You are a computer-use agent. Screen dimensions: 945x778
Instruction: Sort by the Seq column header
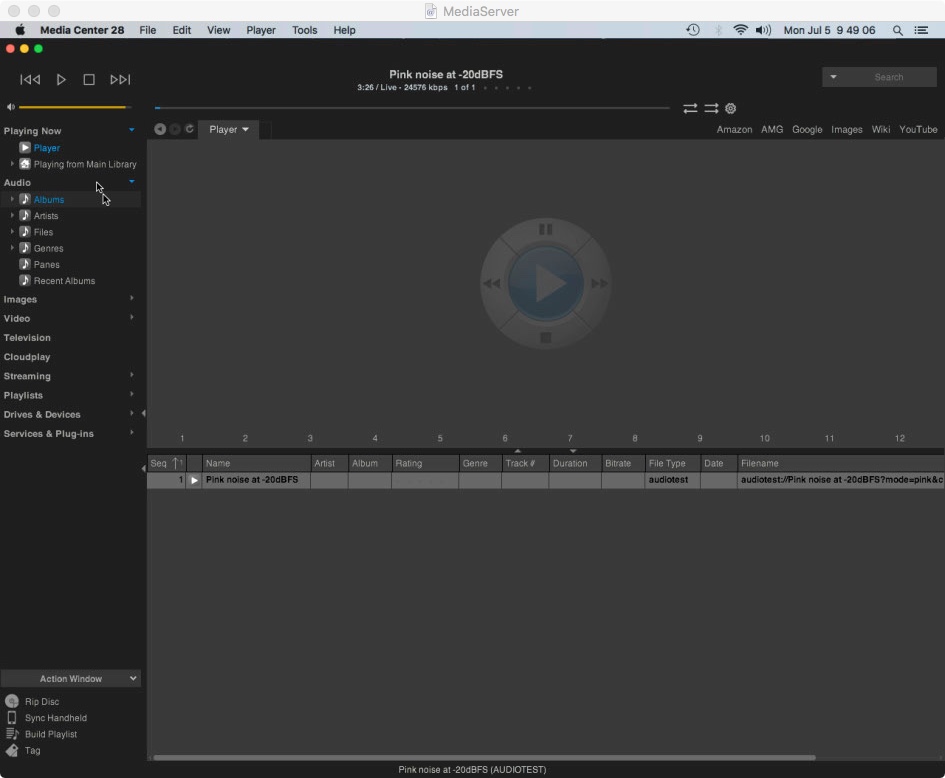166,463
